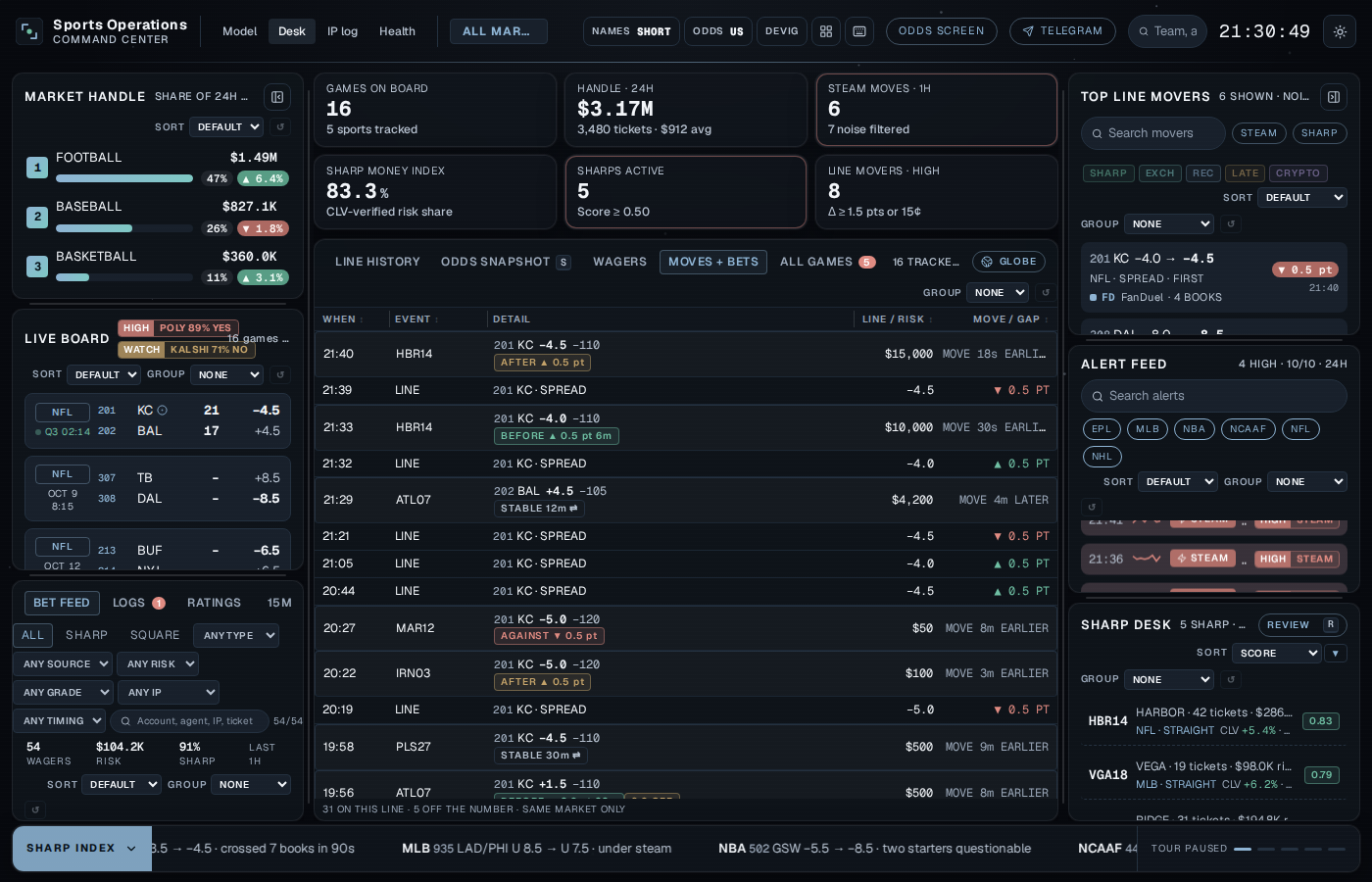The width and height of the screenshot is (1372, 882).
Task: Open Market Handle sort DEFAULT dropdown
Action: tap(226, 127)
